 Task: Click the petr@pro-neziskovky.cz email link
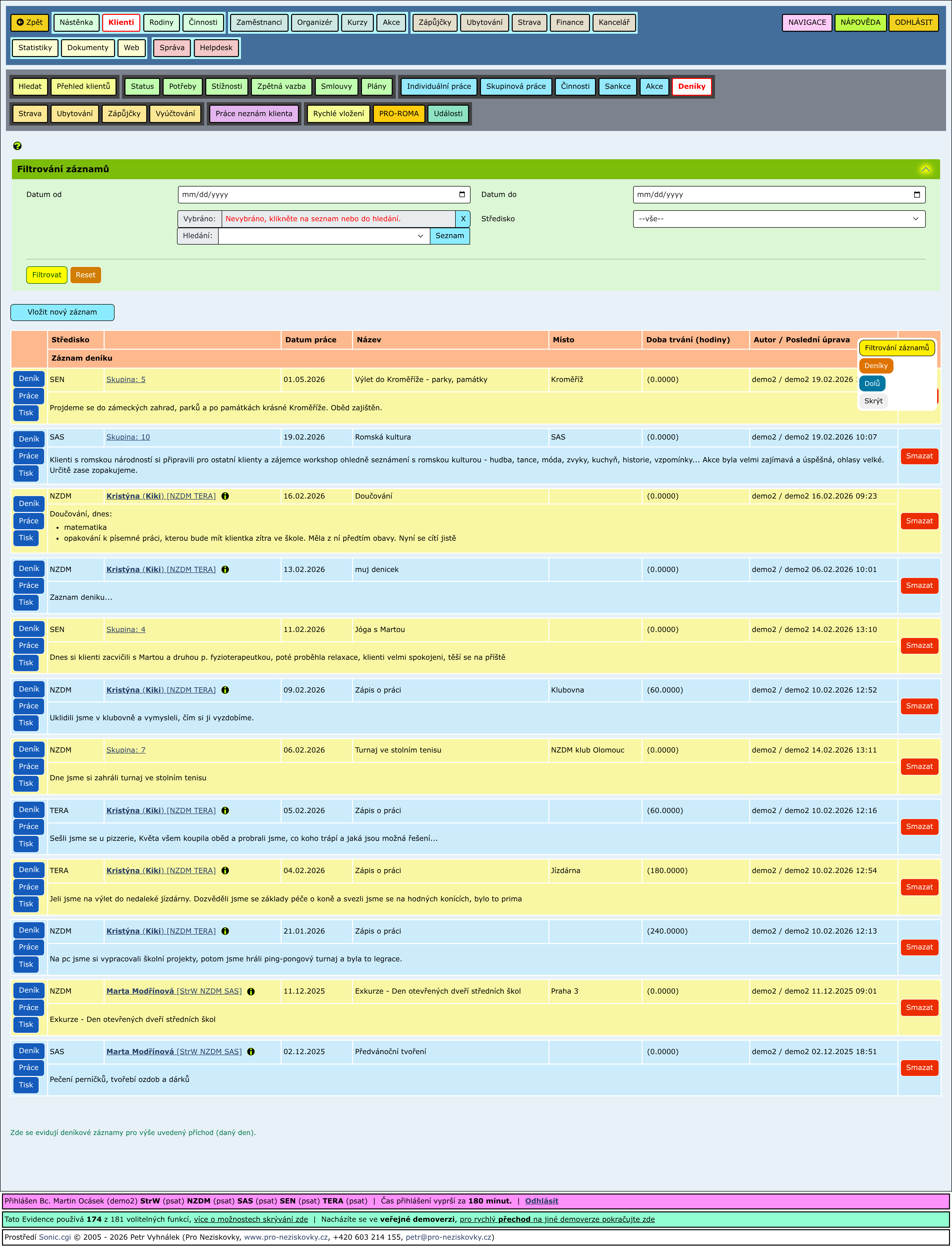coord(448,1237)
